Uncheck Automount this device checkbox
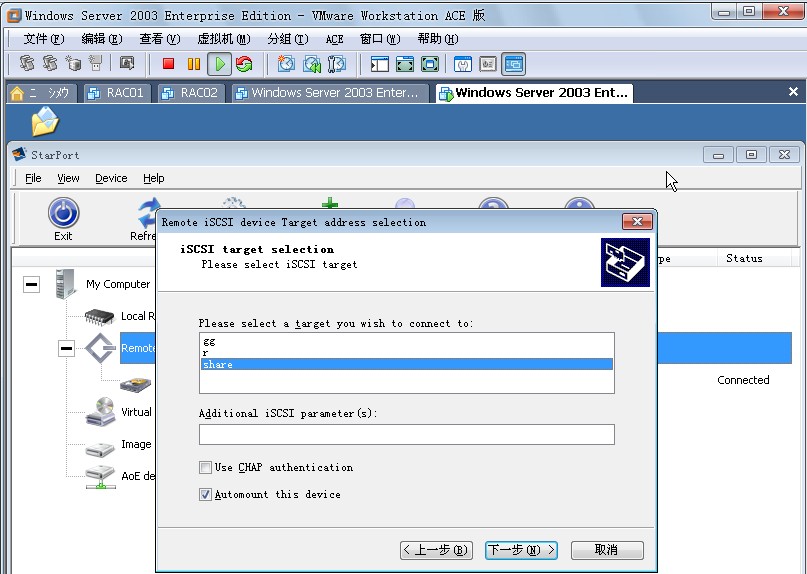This screenshot has width=807, height=574. coord(205,495)
